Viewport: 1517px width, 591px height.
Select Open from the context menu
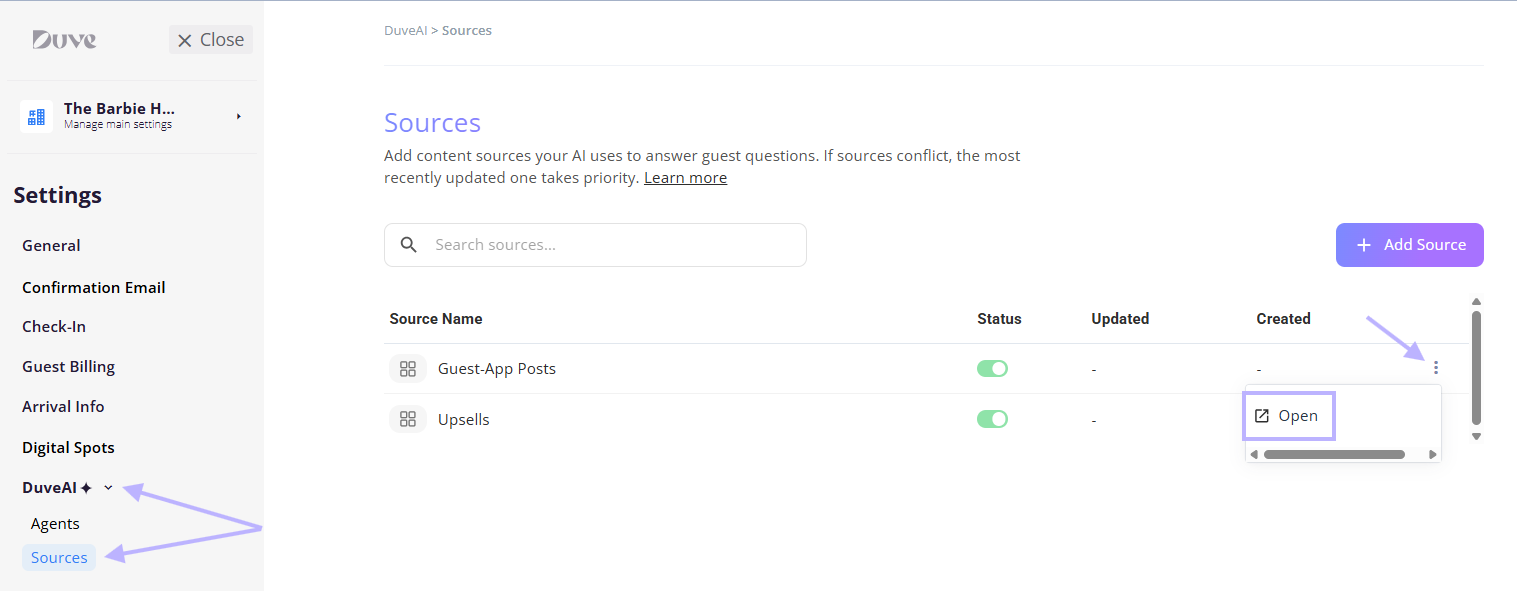click(x=1289, y=416)
